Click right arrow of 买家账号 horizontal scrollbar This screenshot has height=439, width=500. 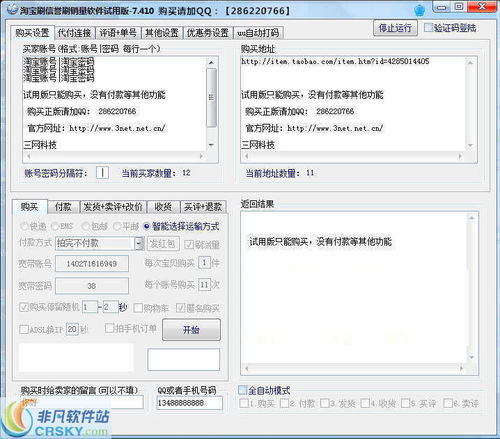click(x=201, y=156)
